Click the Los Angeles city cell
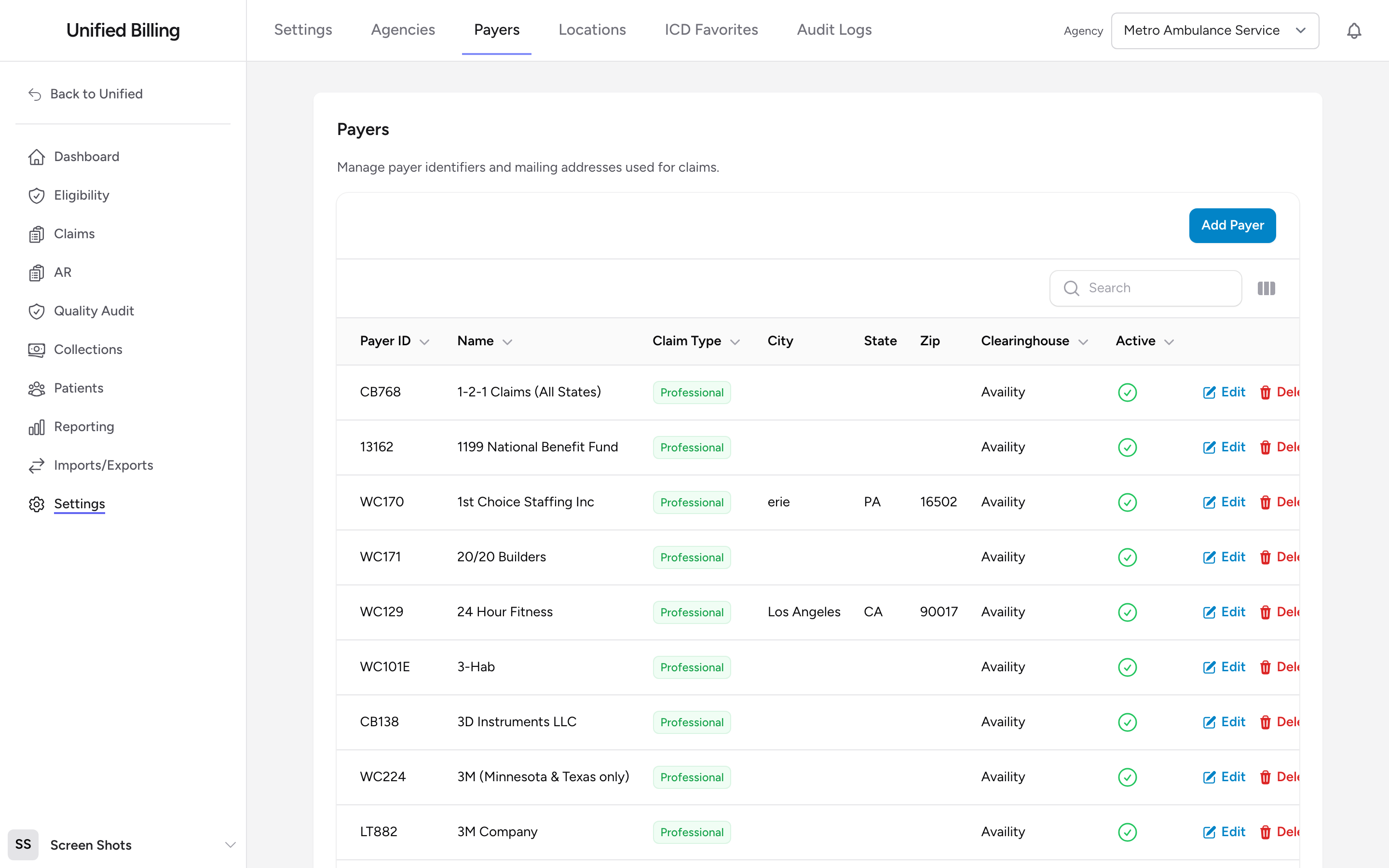The height and width of the screenshot is (868, 1389). pyautogui.click(x=803, y=612)
